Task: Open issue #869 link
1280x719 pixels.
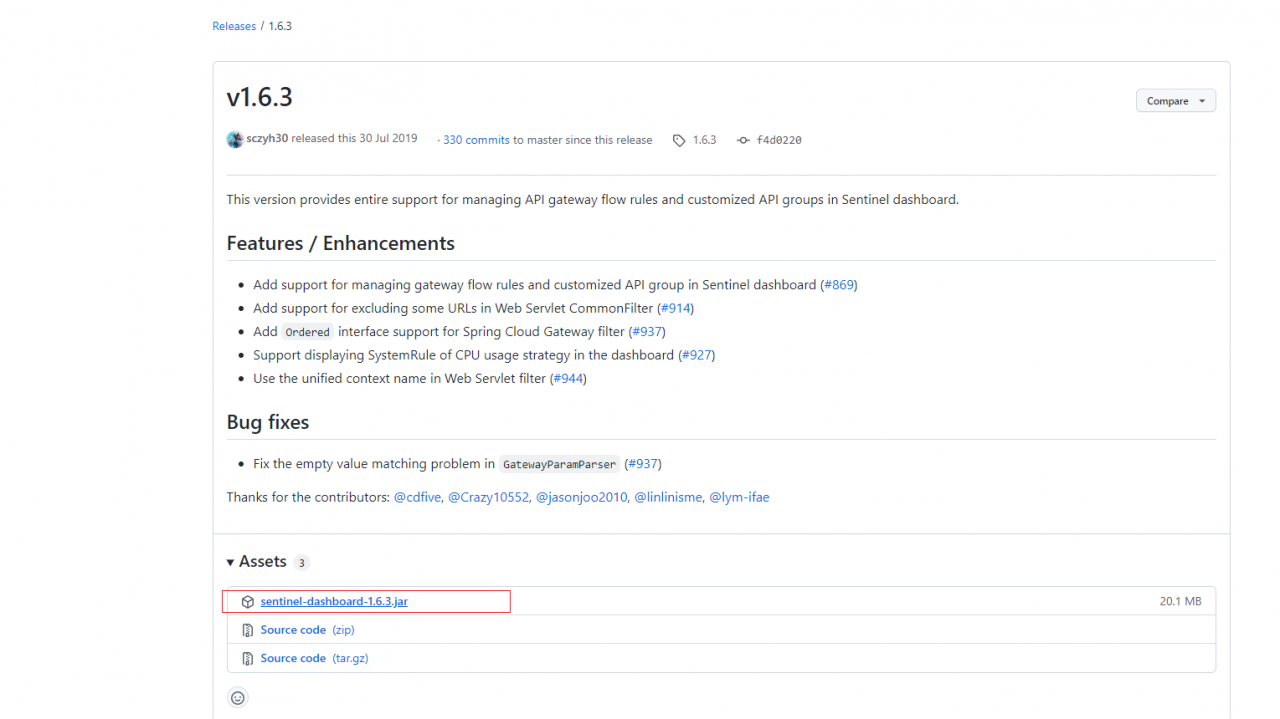Action: coord(839,285)
